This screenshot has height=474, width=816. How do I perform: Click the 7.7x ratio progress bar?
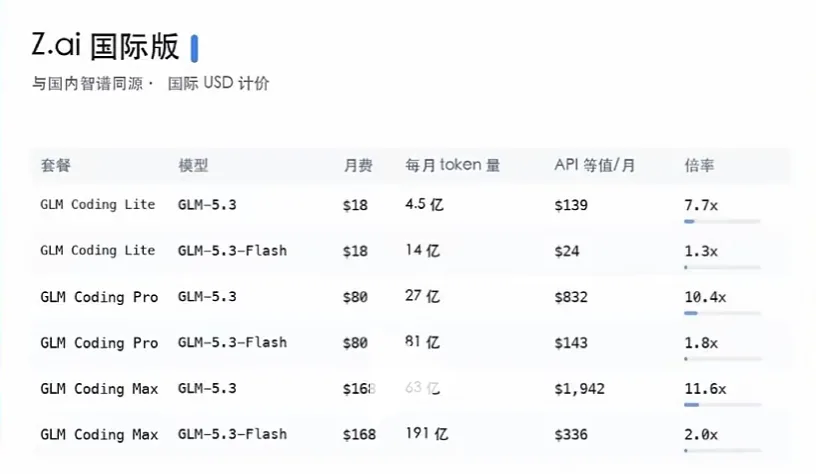722,222
